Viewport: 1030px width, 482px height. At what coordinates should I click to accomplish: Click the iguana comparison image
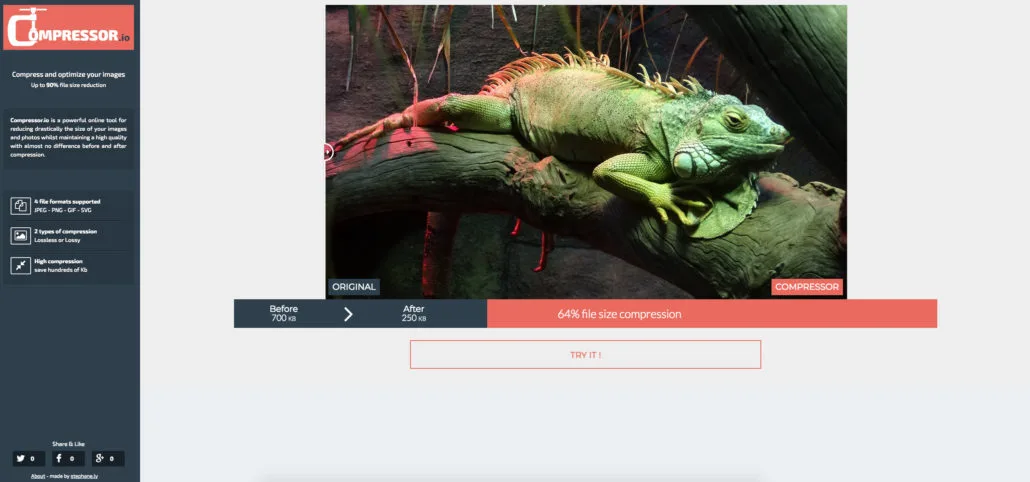(586, 152)
